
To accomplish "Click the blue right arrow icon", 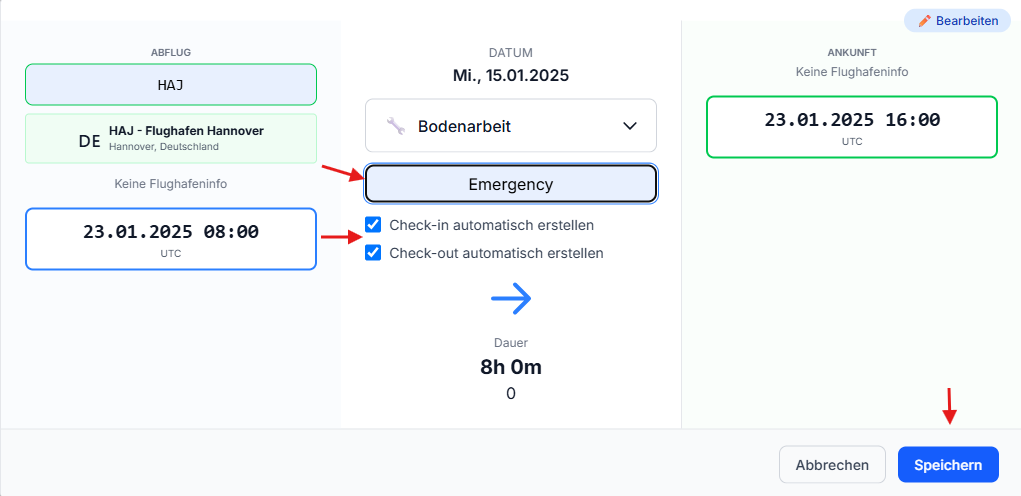I will coord(511,299).
